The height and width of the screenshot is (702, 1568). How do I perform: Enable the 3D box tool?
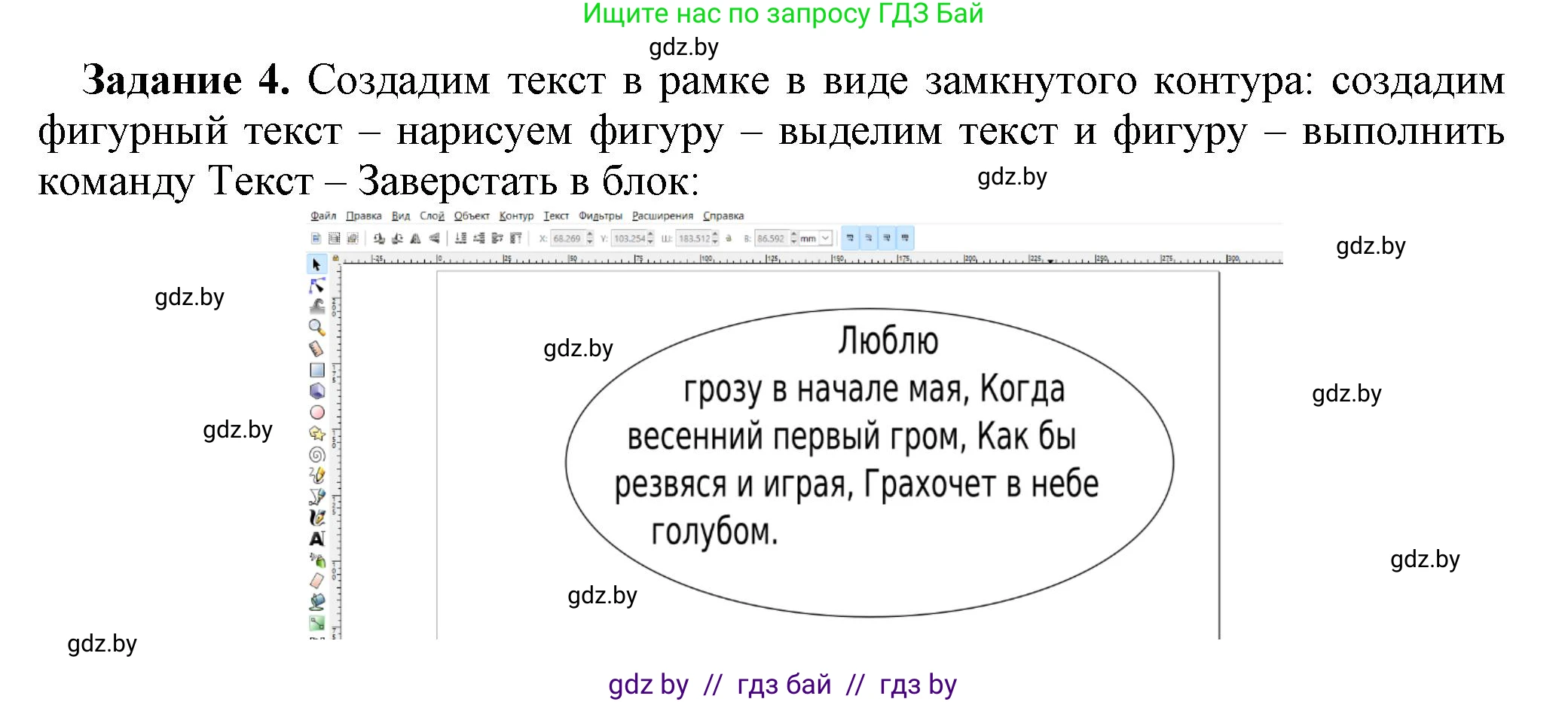(x=316, y=392)
